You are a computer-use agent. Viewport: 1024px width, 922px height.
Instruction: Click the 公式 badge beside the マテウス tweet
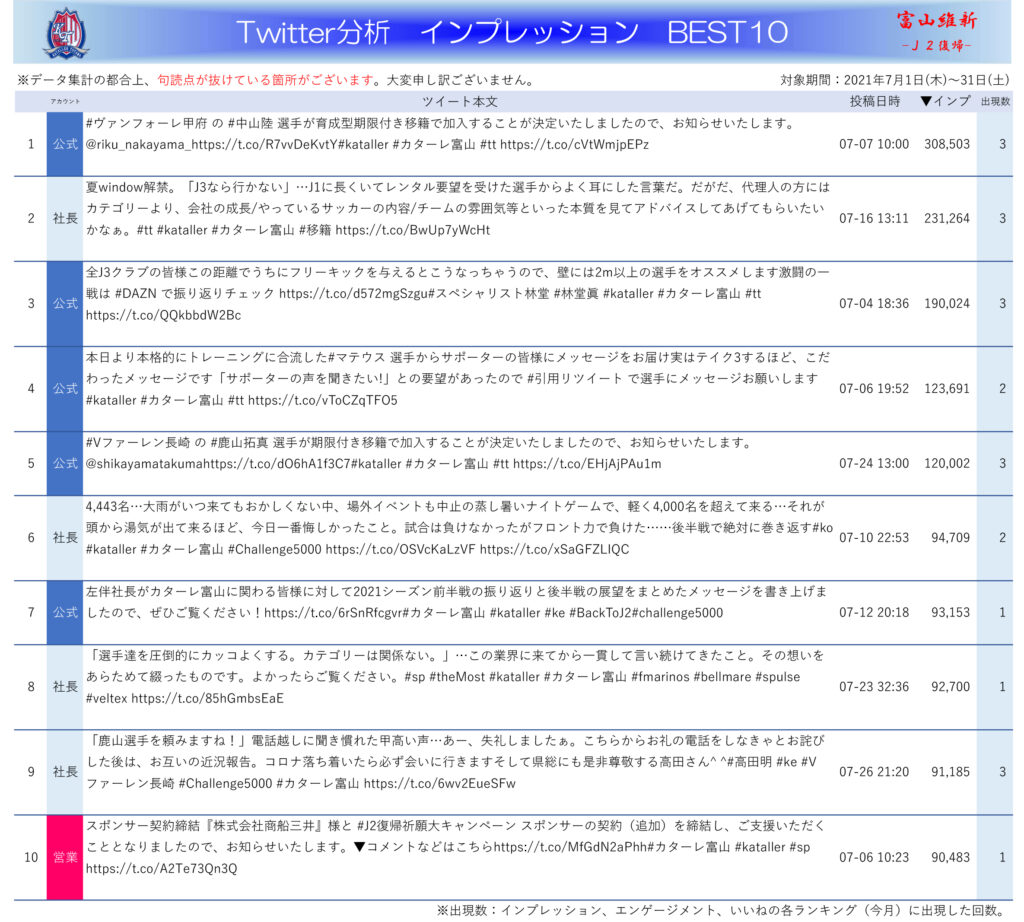tap(65, 389)
